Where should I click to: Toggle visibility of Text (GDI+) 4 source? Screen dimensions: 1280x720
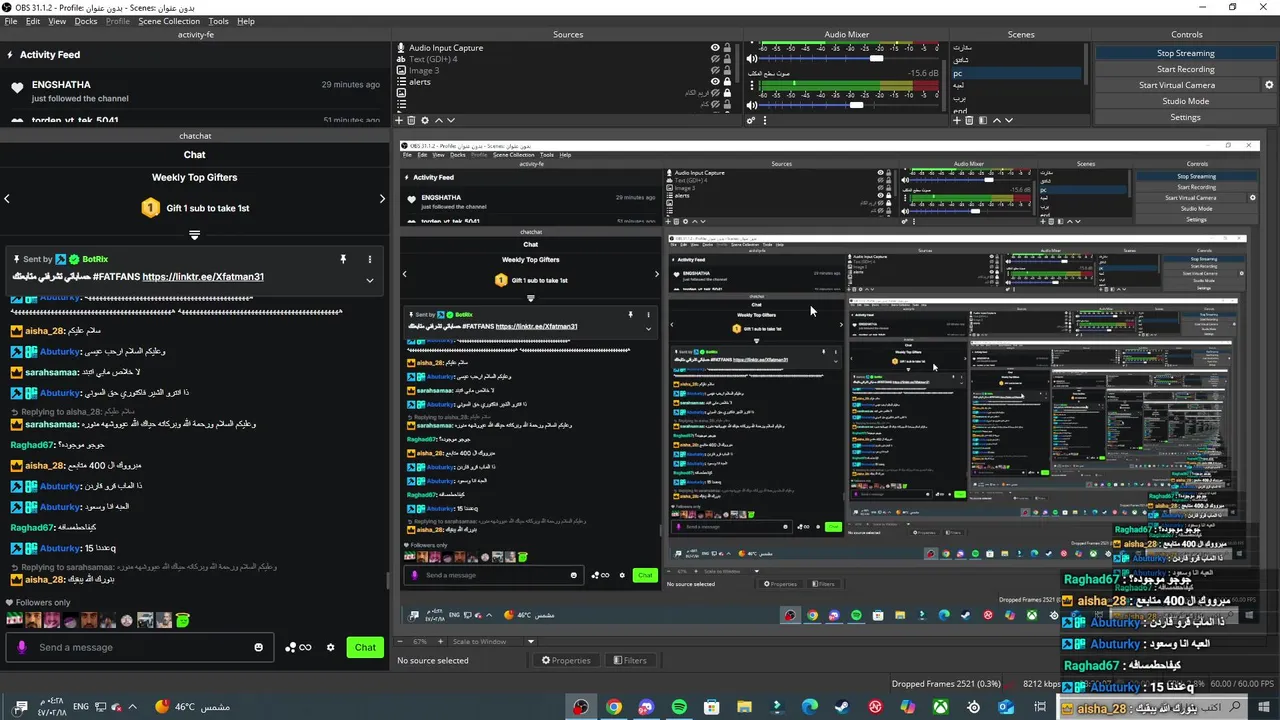715,59
